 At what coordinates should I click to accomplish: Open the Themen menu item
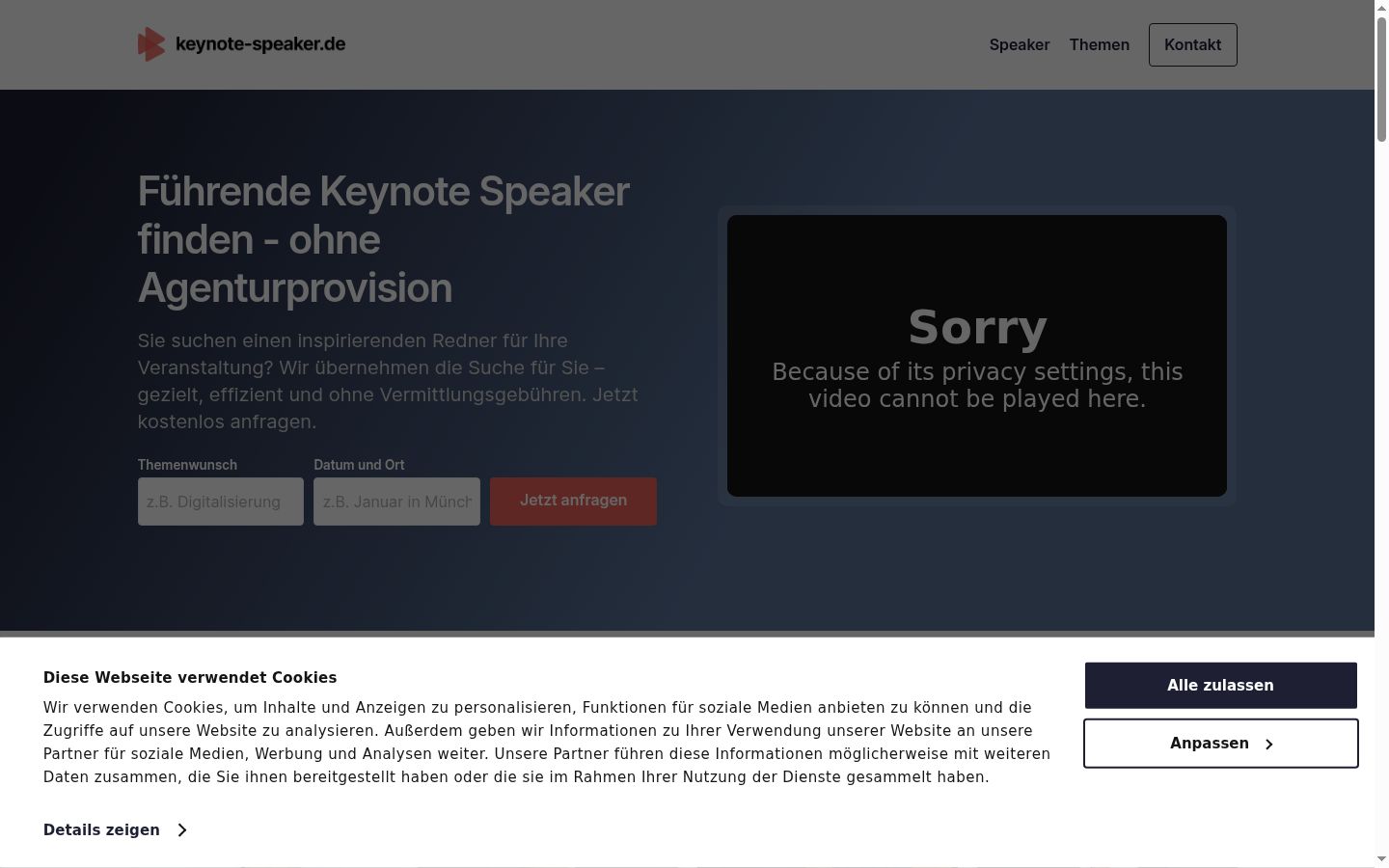[1100, 44]
